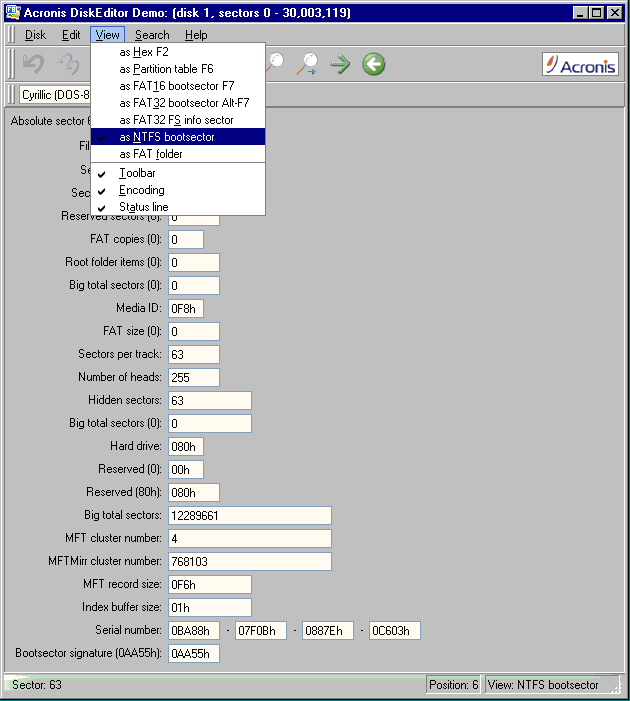Open the Edit menu
630x701 pixels.
(x=71, y=35)
